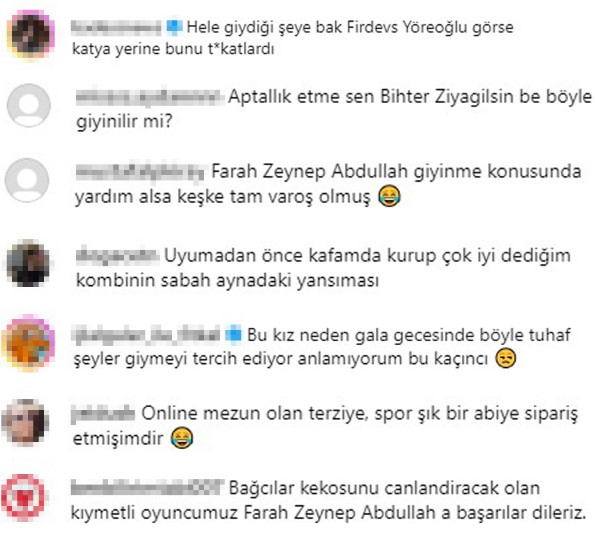Click the red circular avatar on the last comment
This screenshot has width=595, height=545.
[23, 497]
